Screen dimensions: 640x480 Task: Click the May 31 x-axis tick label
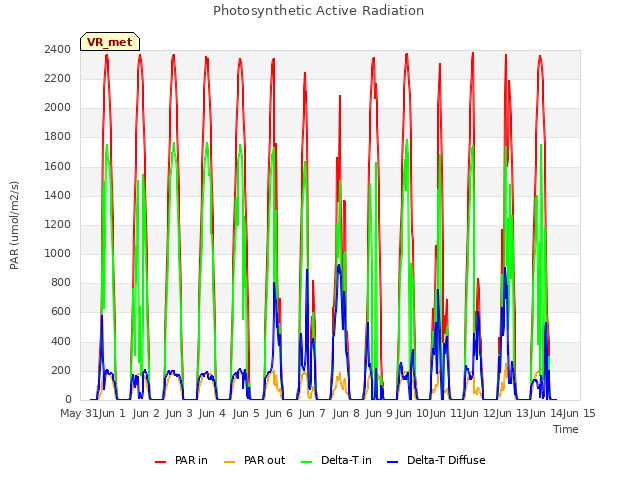pos(79,413)
